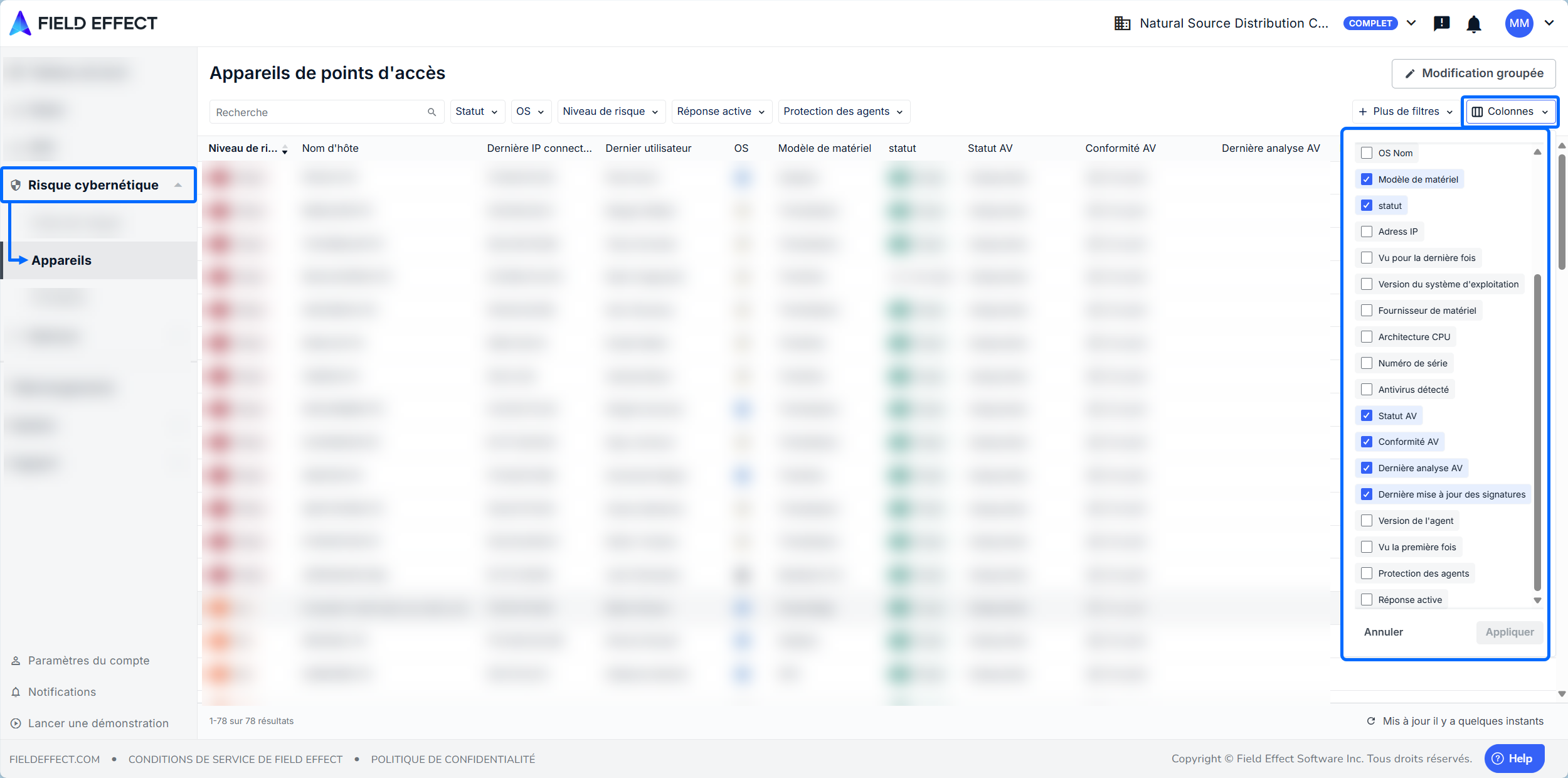The width and height of the screenshot is (1568, 778).
Task: Click Annuler in the columns panel
Action: coord(1383,632)
